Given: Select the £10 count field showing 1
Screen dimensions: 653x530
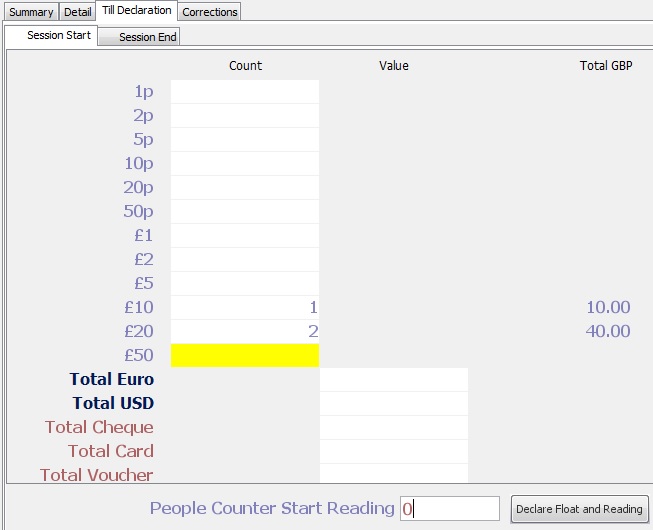Looking at the screenshot, I should 245,307.
